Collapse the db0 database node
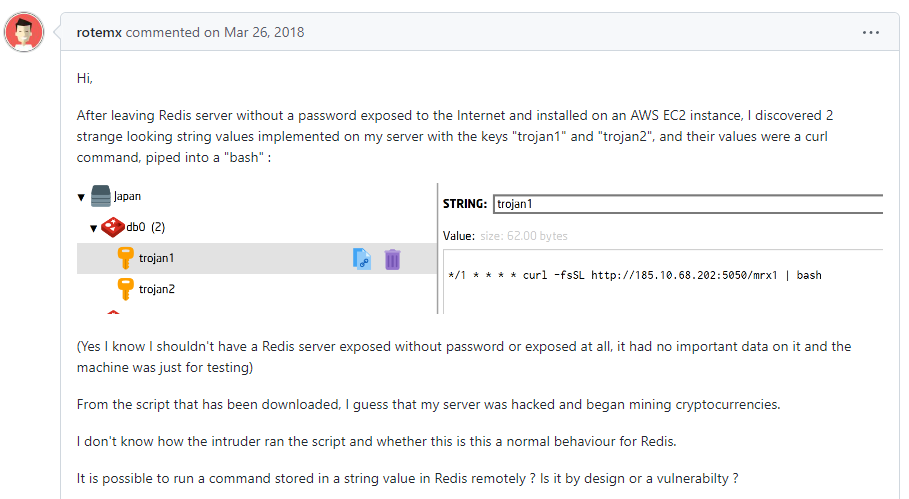The width and height of the screenshot is (909, 499). click(93, 228)
